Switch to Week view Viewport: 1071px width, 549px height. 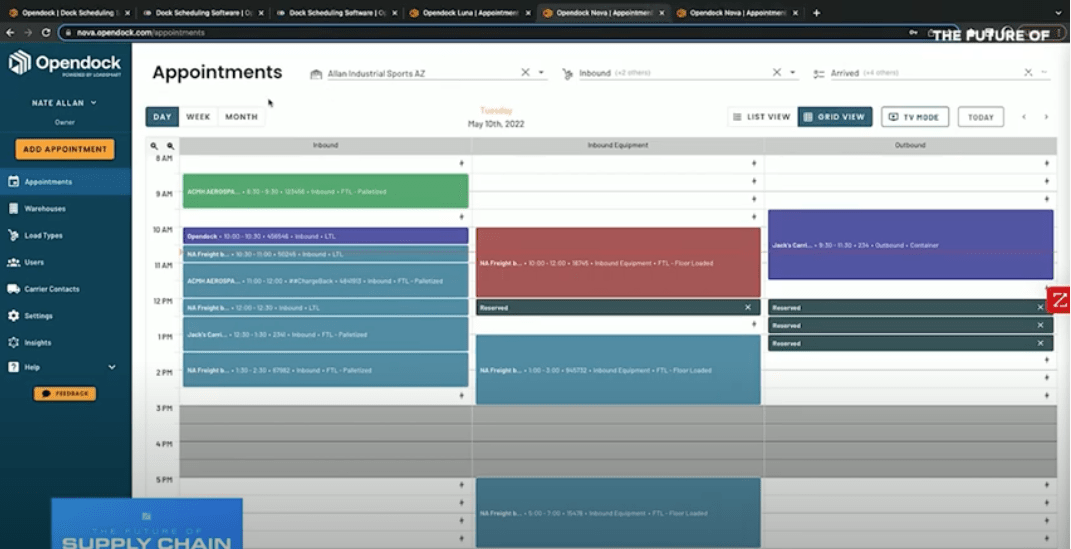pyautogui.click(x=198, y=117)
